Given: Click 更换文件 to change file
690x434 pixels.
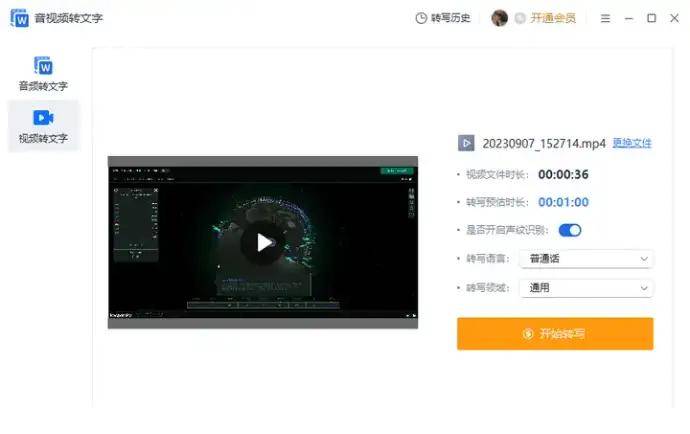Looking at the screenshot, I should 632,143.
